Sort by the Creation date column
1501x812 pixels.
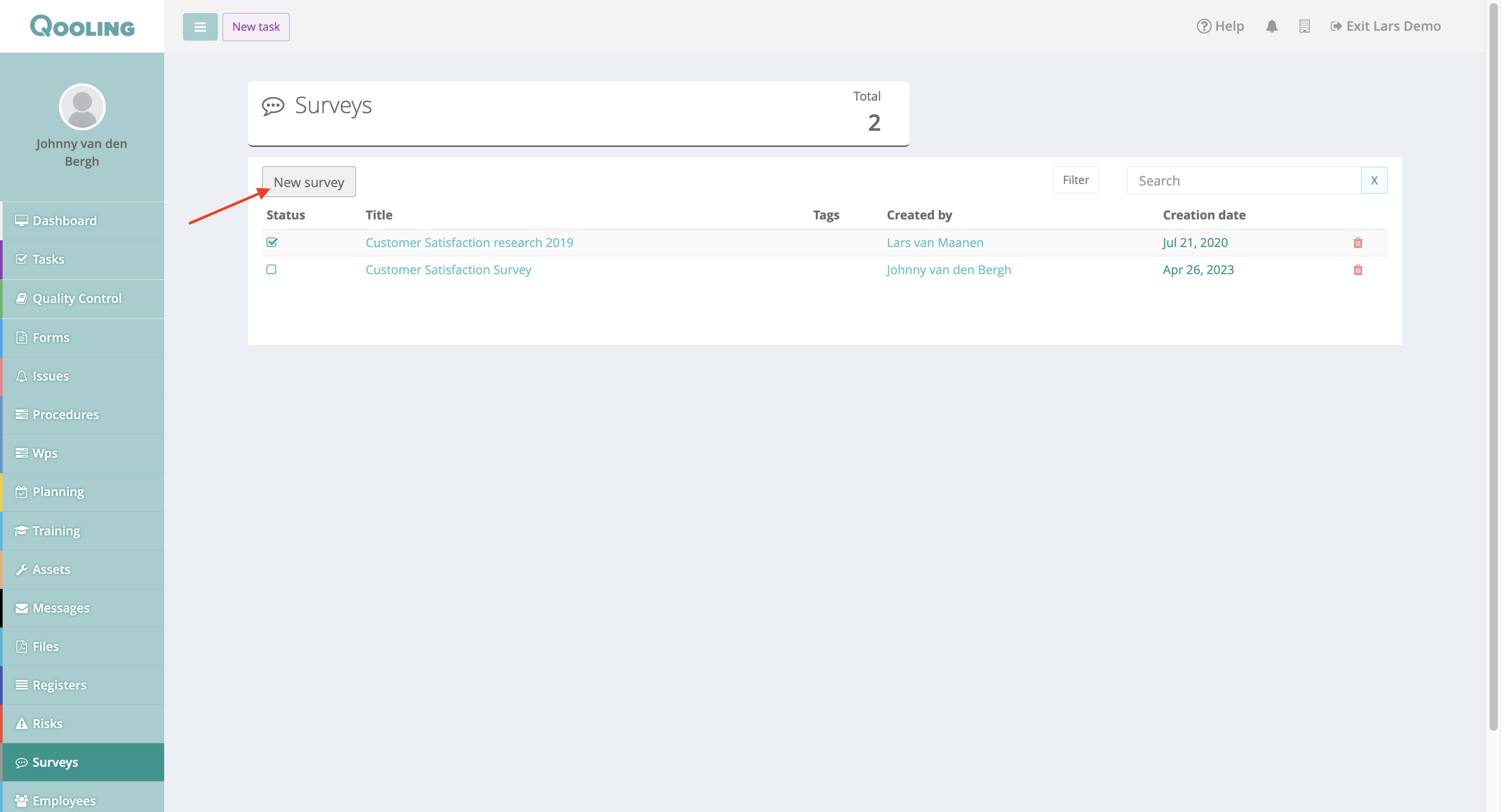pos(1203,215)
